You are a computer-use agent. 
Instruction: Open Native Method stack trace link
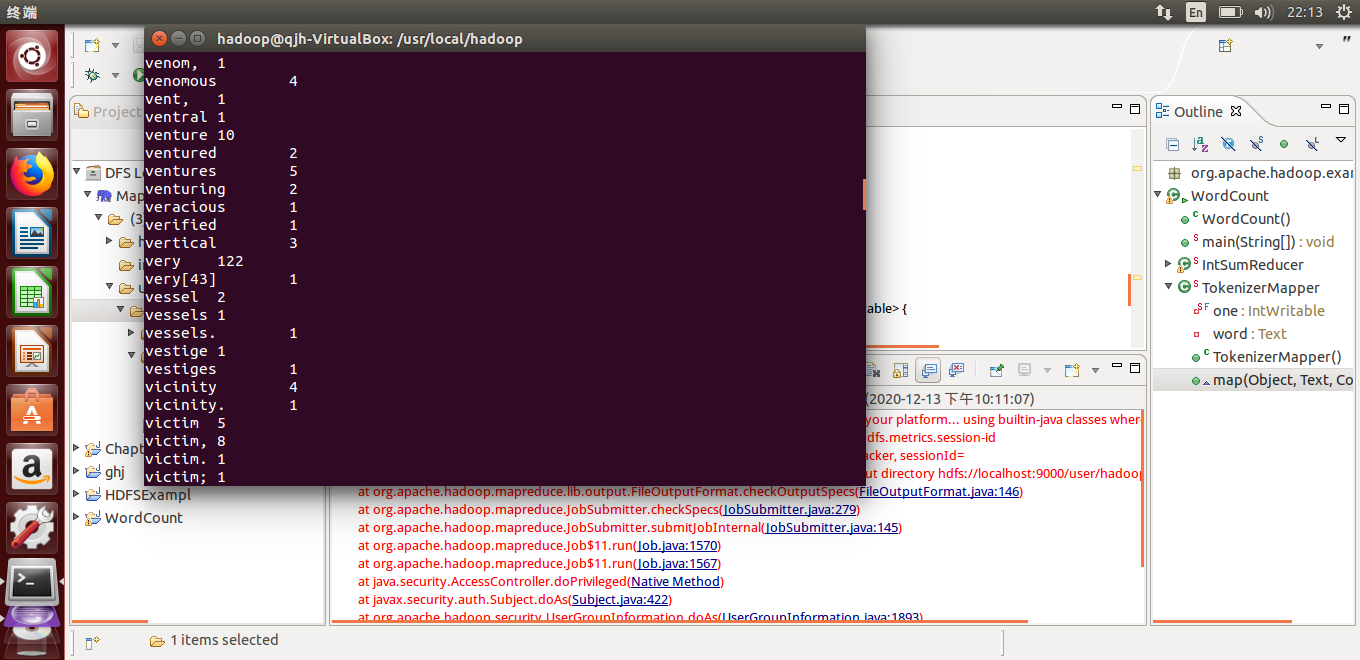675,581
